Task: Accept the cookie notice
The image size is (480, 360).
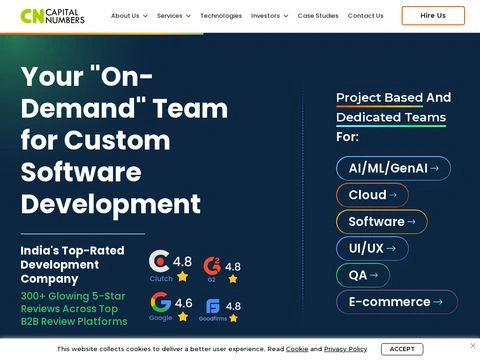Action: (x=402, y=349)
